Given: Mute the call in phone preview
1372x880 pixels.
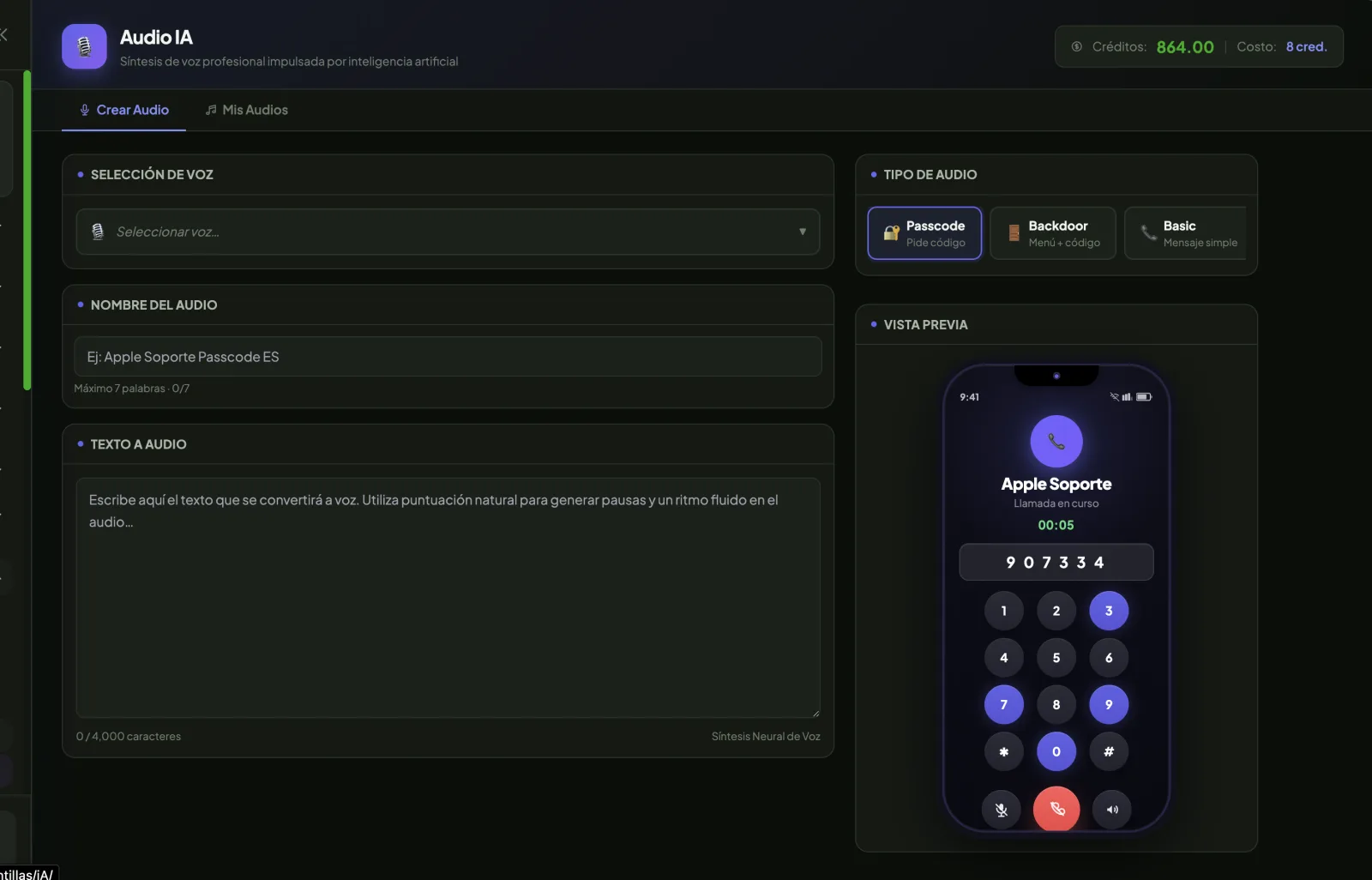Looking at the screenshot, I should click(1002, 810).
